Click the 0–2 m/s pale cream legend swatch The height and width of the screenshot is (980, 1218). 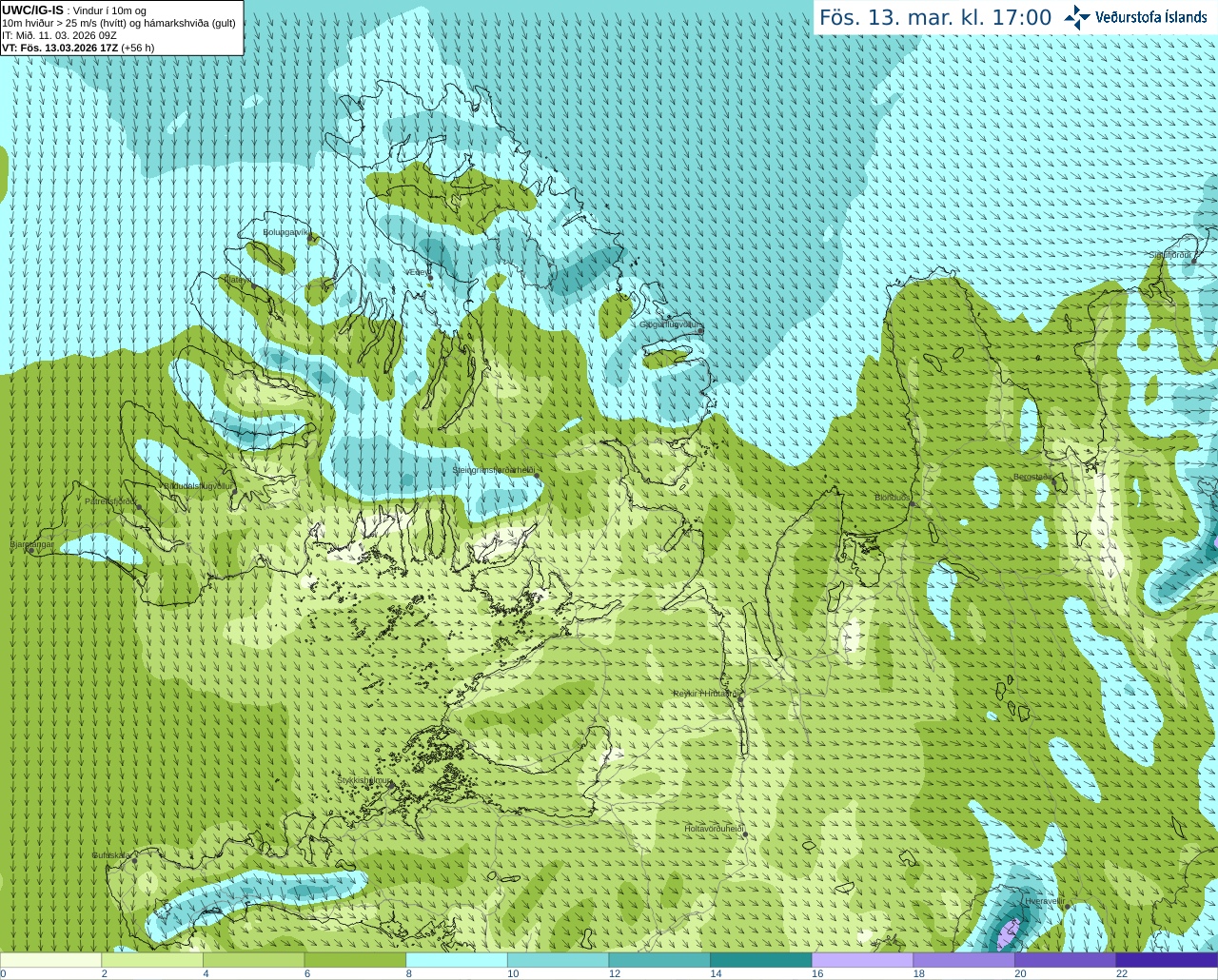tap(50, 960)
